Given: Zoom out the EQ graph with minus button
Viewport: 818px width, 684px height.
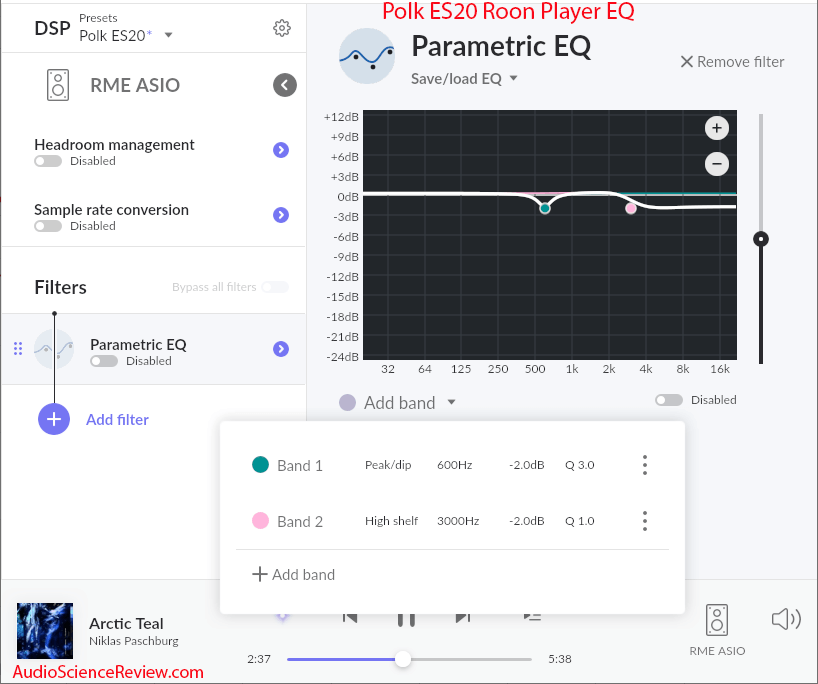Looking at the screenshot, I should click(717, 164).
